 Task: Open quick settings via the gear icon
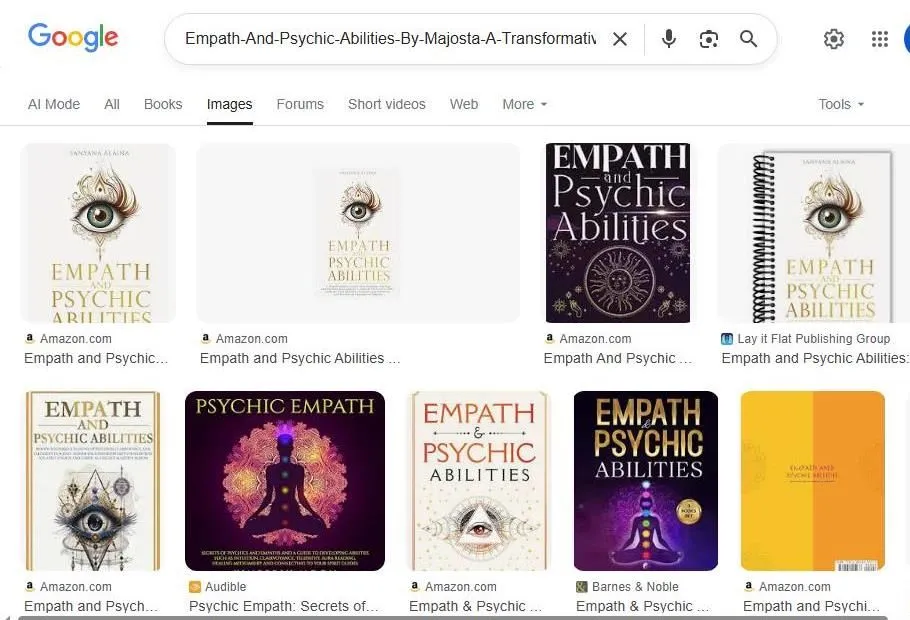834,39
